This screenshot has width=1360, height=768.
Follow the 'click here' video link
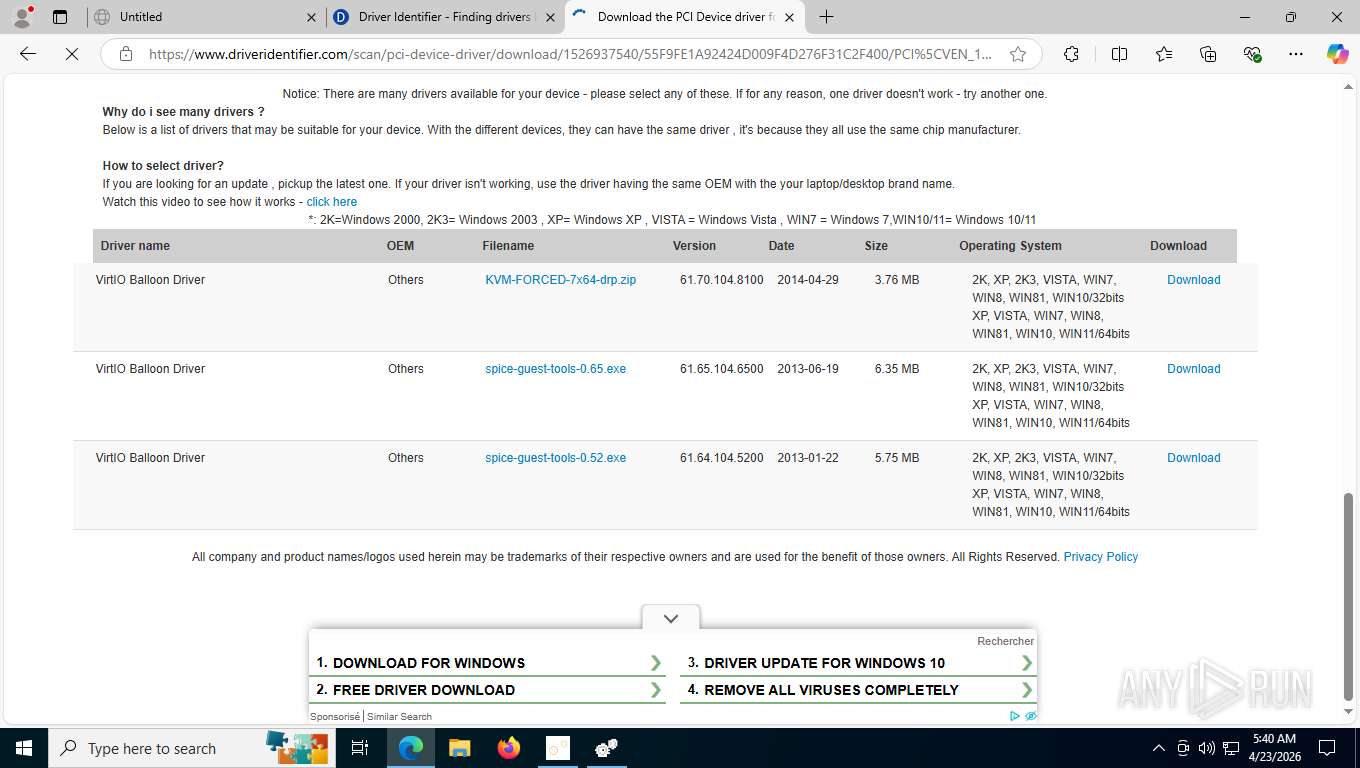pos(331,202)
